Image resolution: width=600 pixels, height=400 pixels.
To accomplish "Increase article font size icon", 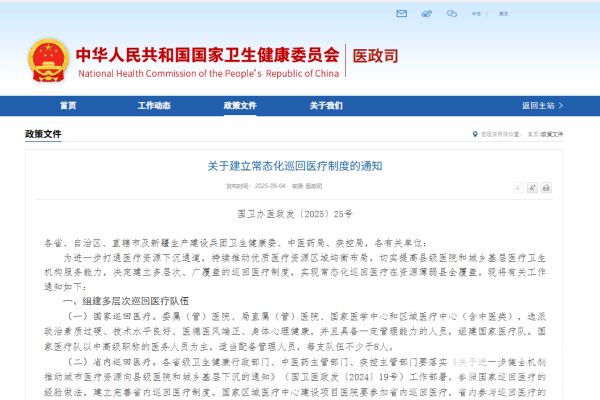I will point(532,187).
